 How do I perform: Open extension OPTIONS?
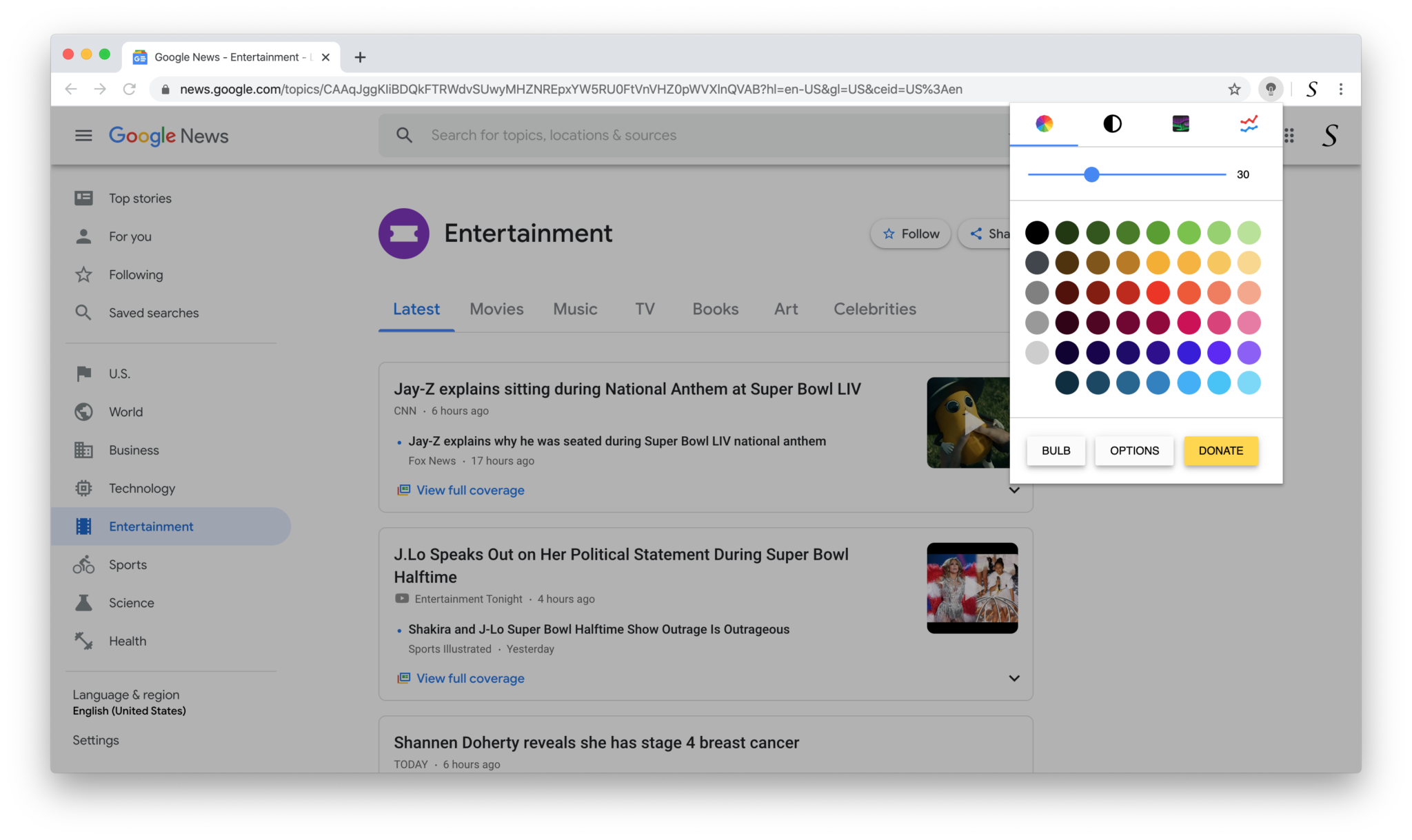tap(1134, 451)
